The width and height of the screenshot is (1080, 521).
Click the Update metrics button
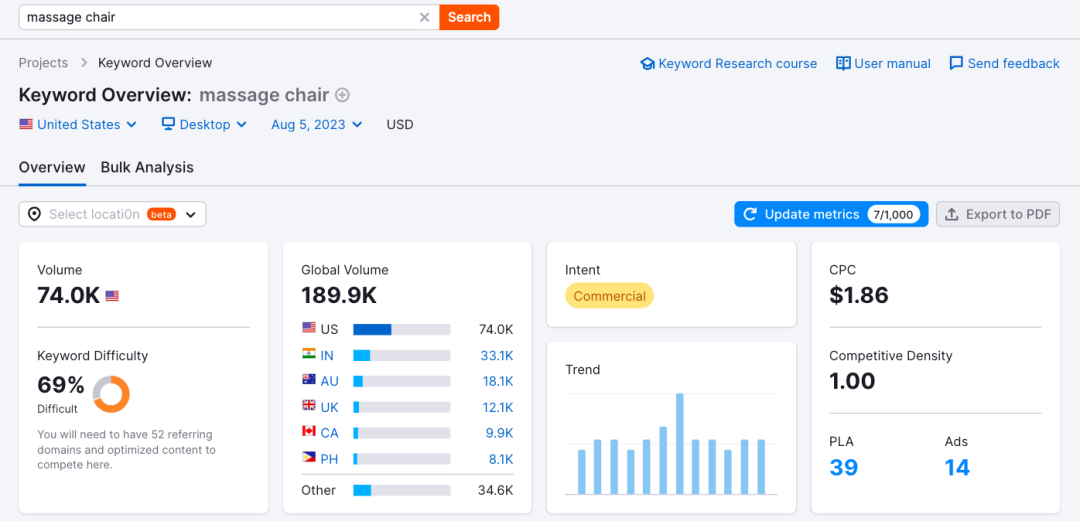830,214
